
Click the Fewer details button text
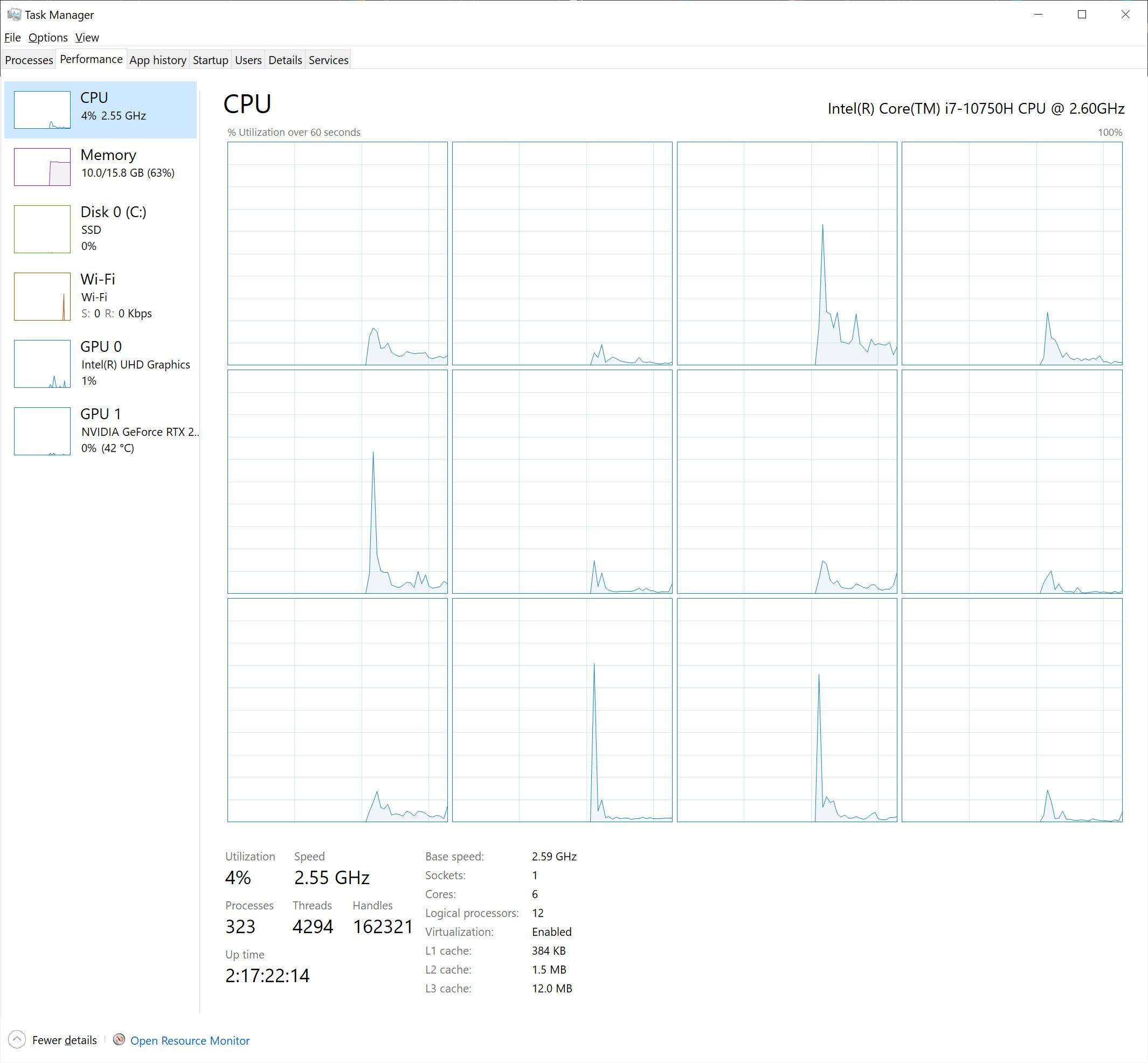[65, 1040]
